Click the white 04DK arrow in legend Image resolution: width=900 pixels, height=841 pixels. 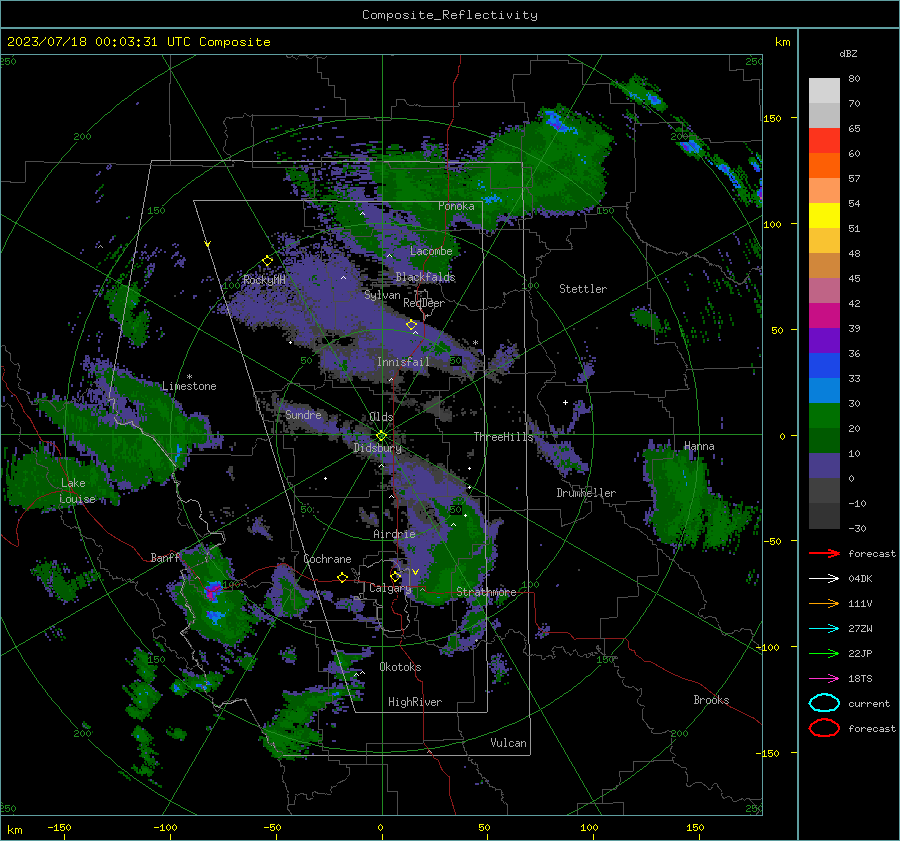click(824, 578)
